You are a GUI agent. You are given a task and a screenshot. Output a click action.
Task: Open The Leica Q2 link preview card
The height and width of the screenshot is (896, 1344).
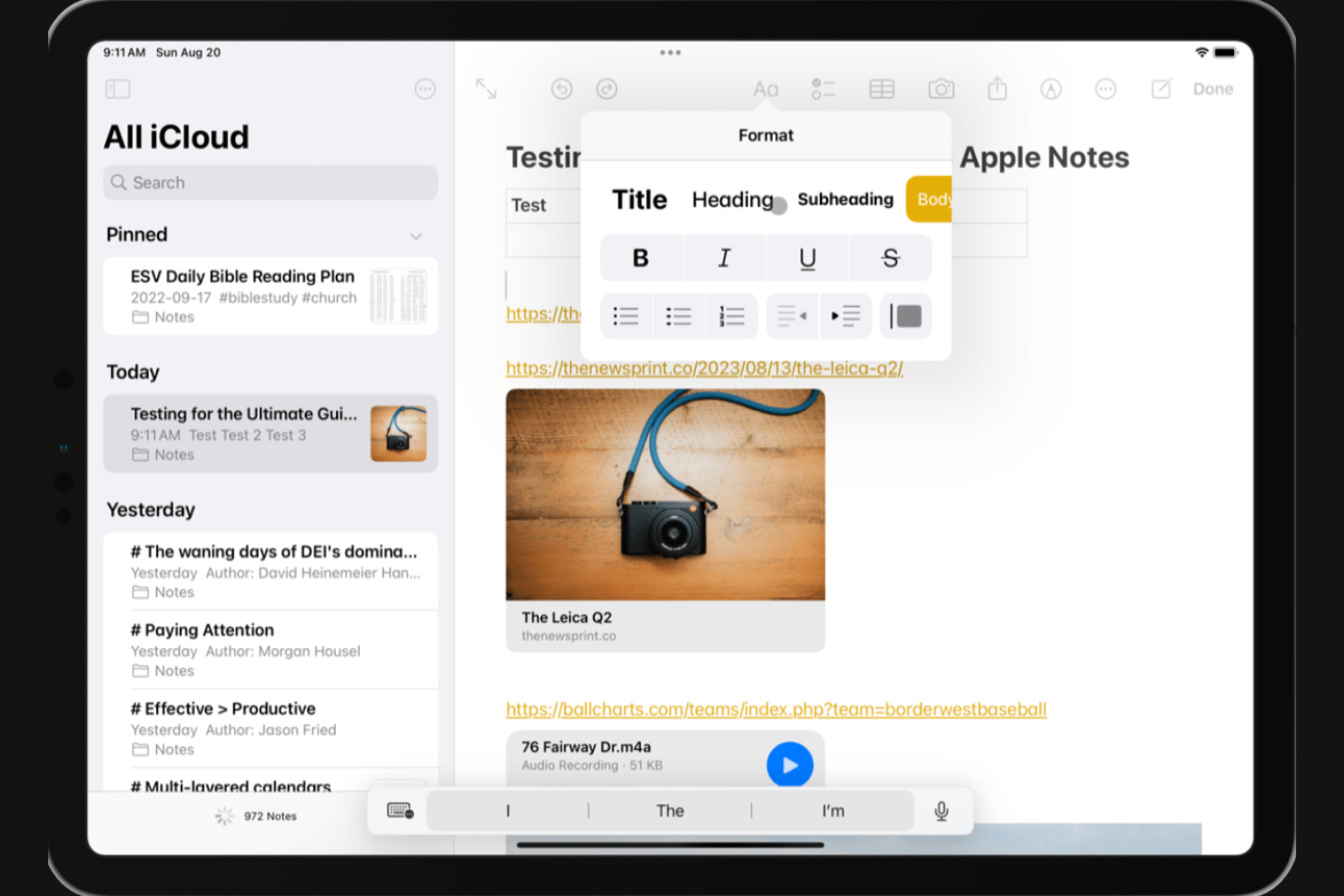pyautogui.click(x=666, y=520)
